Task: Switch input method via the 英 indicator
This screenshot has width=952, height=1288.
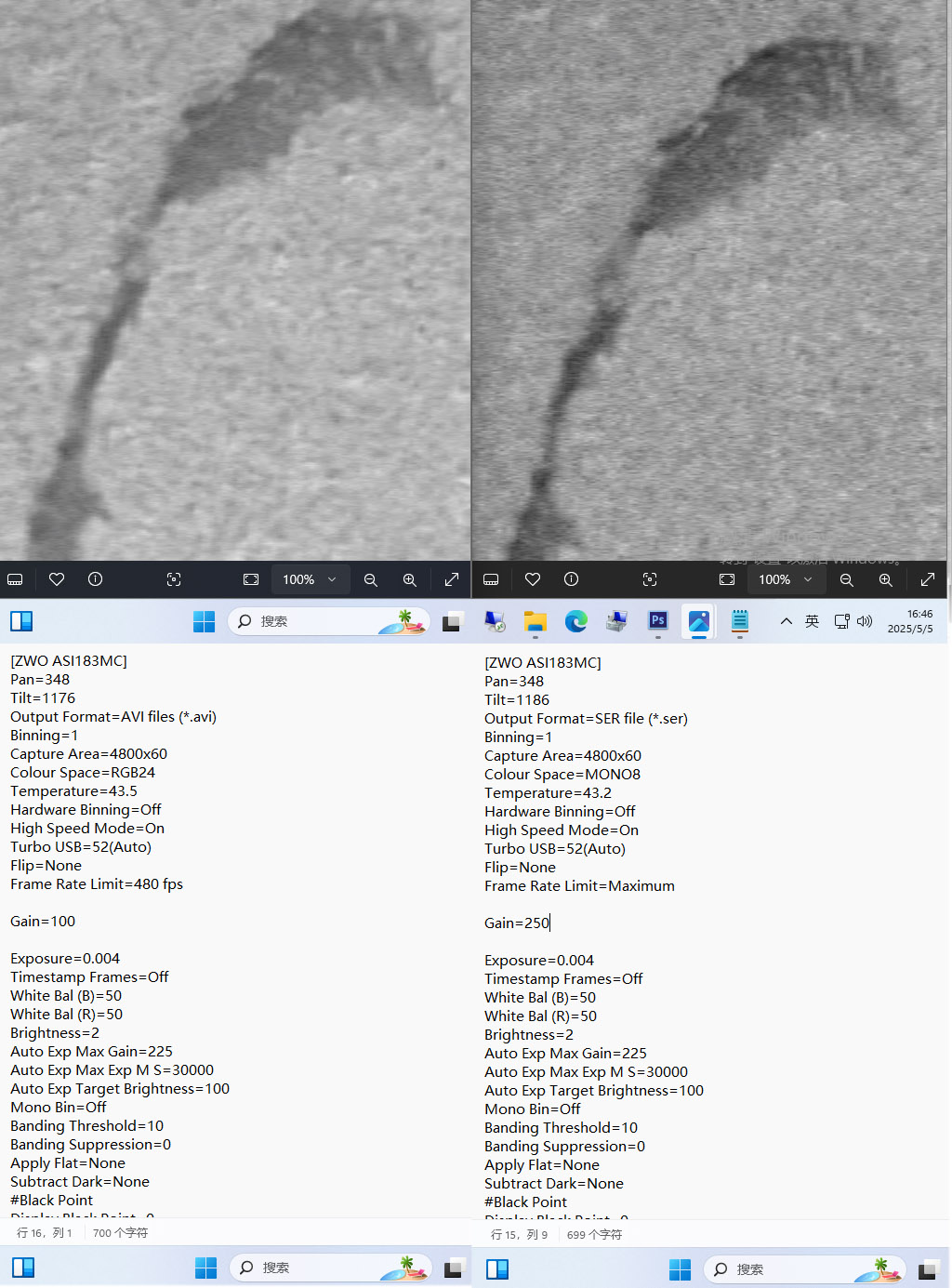Action: tap(812, 621)
